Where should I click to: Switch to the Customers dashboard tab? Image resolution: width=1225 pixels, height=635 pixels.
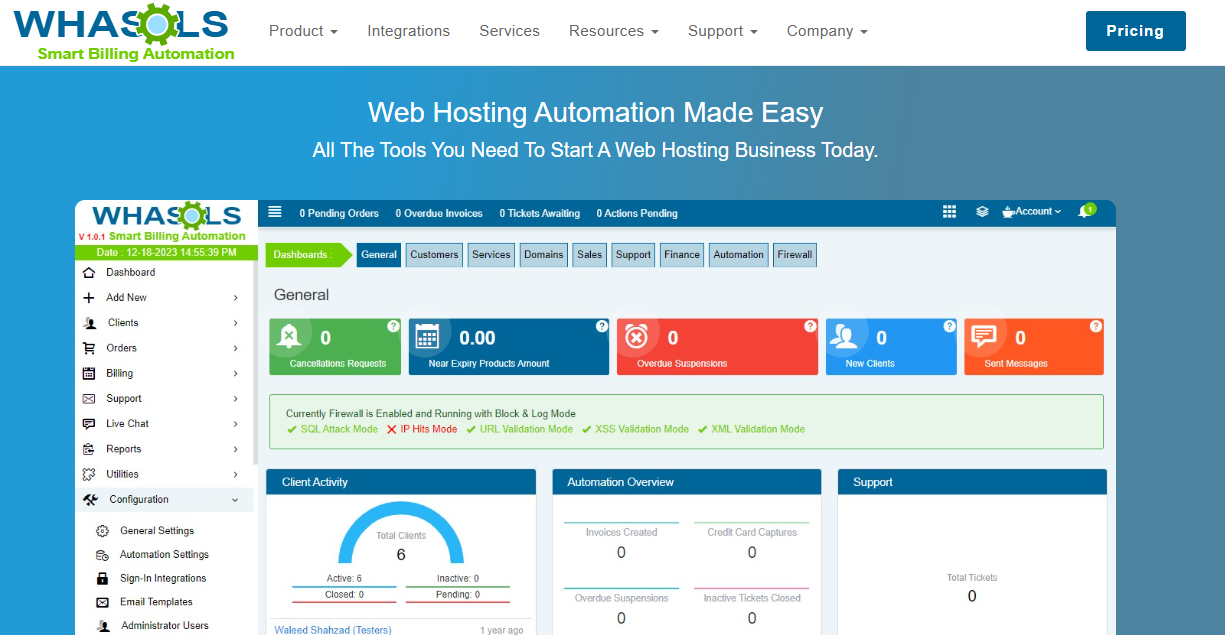coord(434,255)
